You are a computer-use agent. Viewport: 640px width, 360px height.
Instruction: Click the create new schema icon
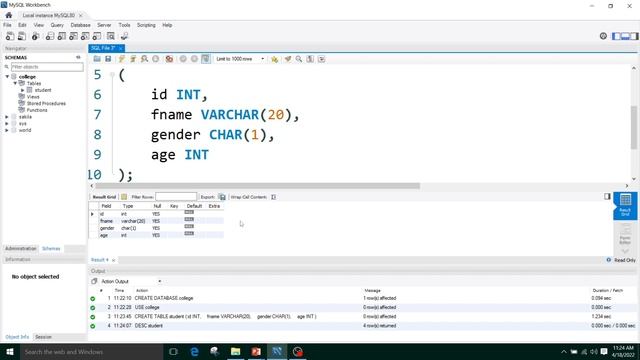(x=50, y=36)
